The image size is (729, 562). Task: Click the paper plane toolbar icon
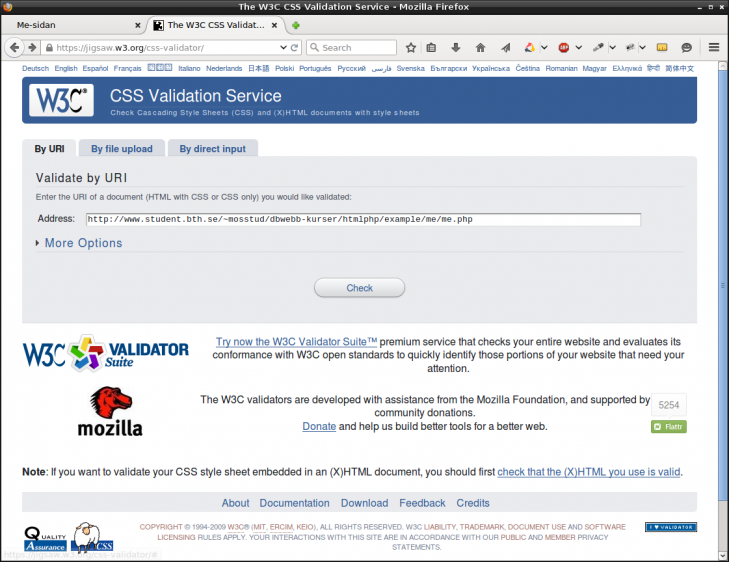pos(505,47)
